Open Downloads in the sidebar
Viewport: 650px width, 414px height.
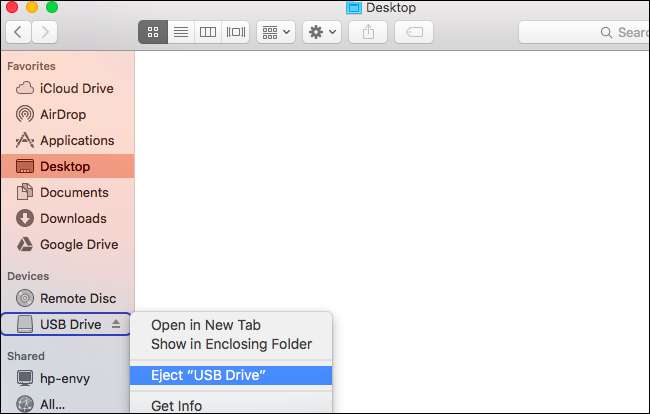68,218
